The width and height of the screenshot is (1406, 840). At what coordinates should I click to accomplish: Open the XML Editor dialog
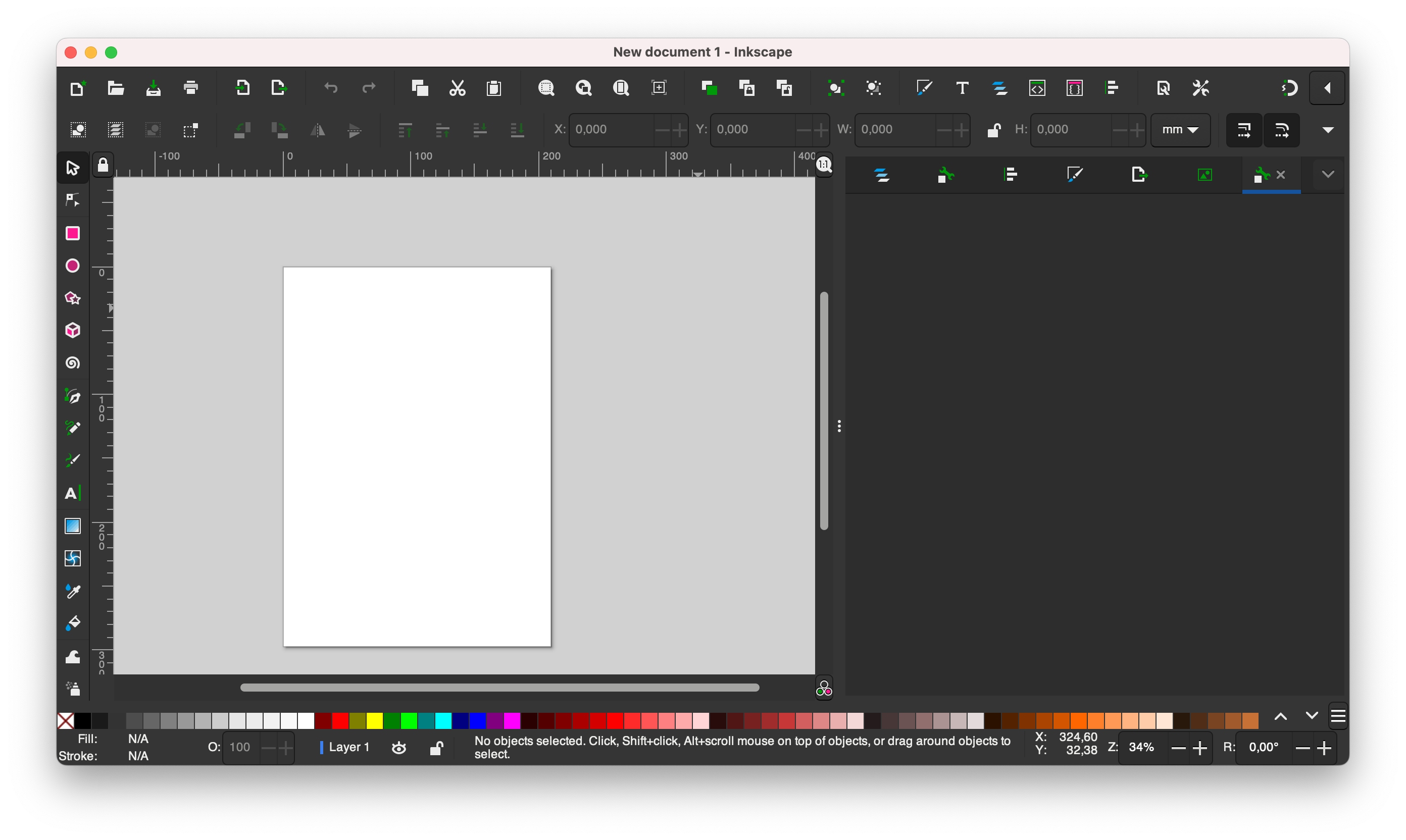pyautogui.click(x=1037, y=88)
